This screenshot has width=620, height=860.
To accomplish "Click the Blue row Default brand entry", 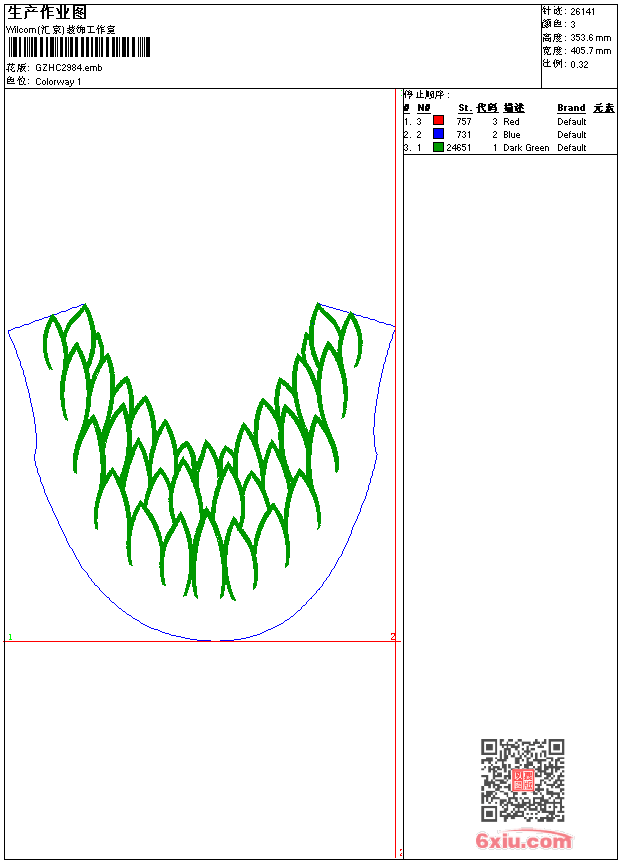I will pyautogui.click(x=572, y=134).
